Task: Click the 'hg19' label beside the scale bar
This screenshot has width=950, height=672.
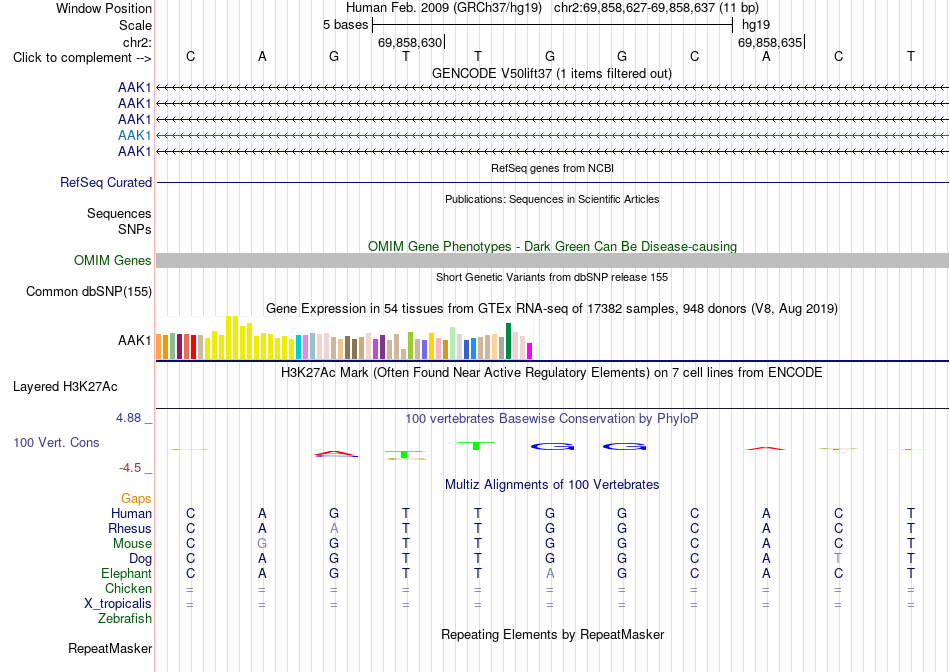Action: coord(756,25)
